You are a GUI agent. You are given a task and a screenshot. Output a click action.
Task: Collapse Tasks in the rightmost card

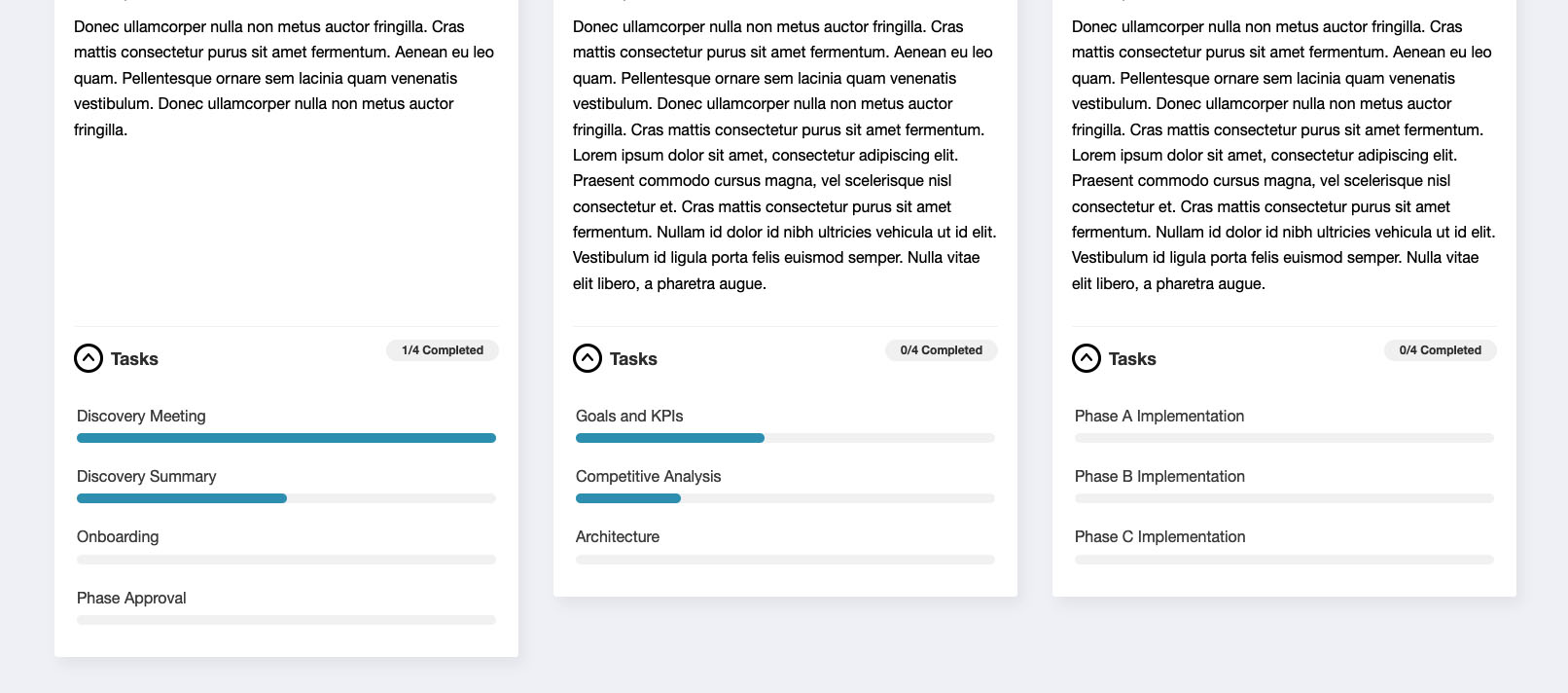tap(1087, 358)
